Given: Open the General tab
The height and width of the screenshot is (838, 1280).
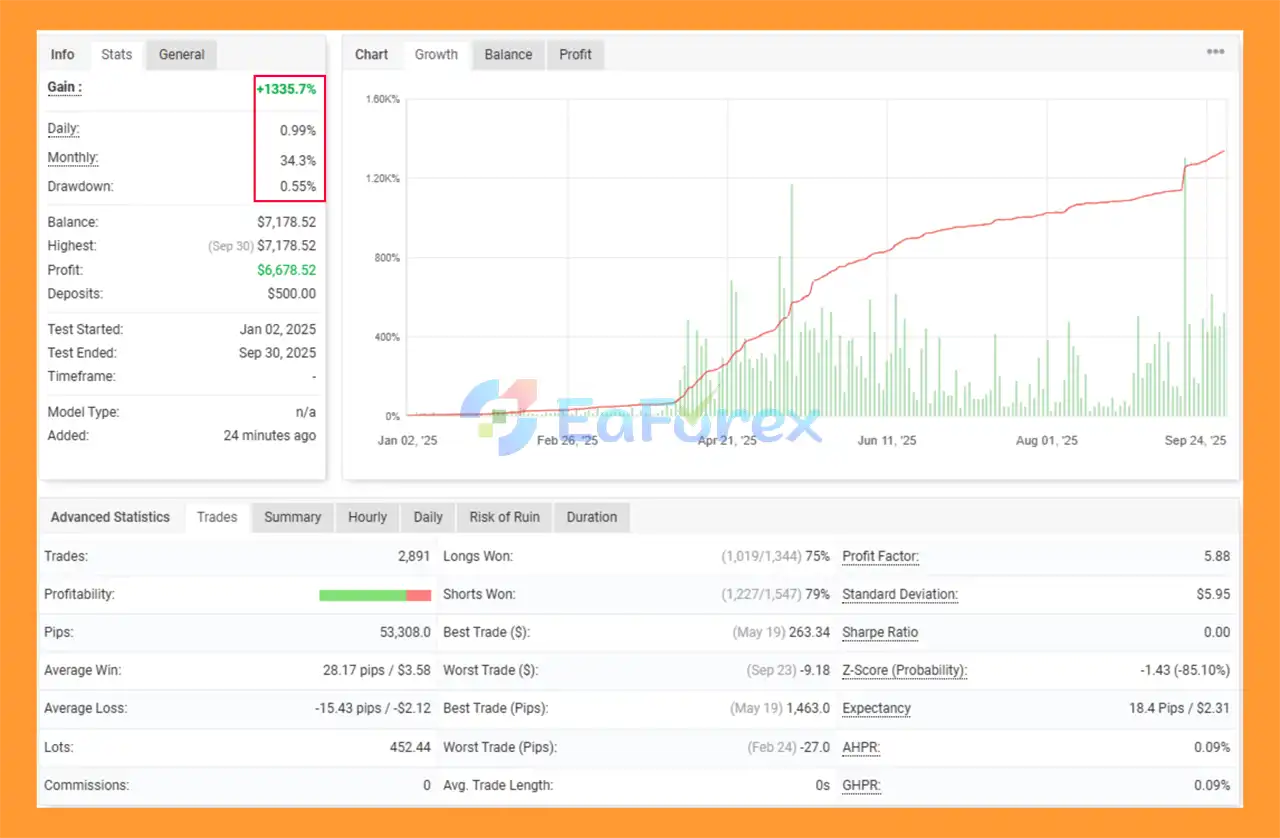Looking at the screenshot, I should (x=181, y=55).
